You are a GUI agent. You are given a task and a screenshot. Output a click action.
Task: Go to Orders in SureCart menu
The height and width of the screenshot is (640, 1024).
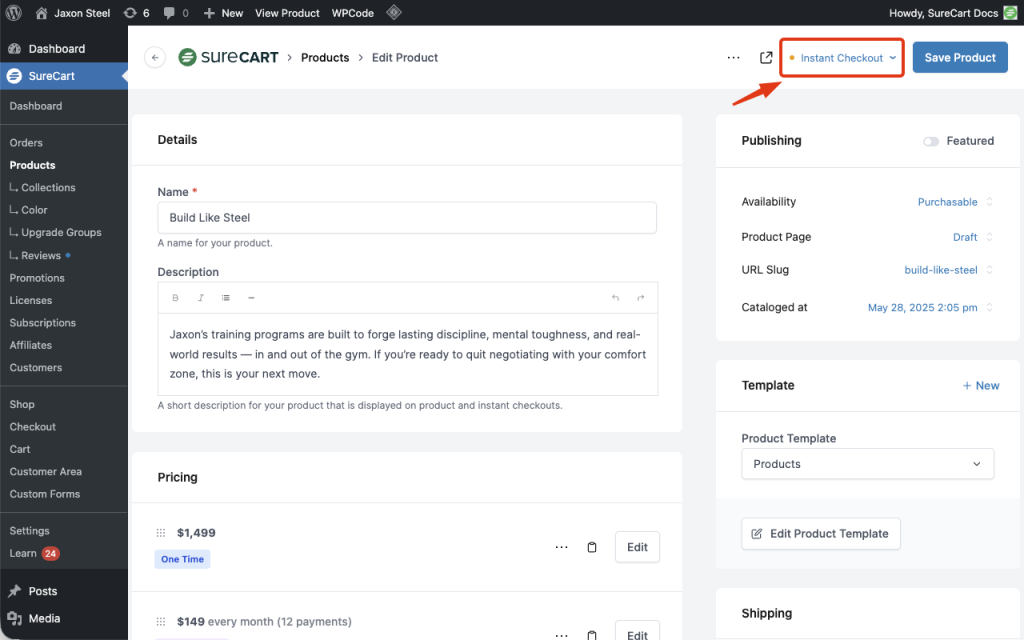point(26,142)
